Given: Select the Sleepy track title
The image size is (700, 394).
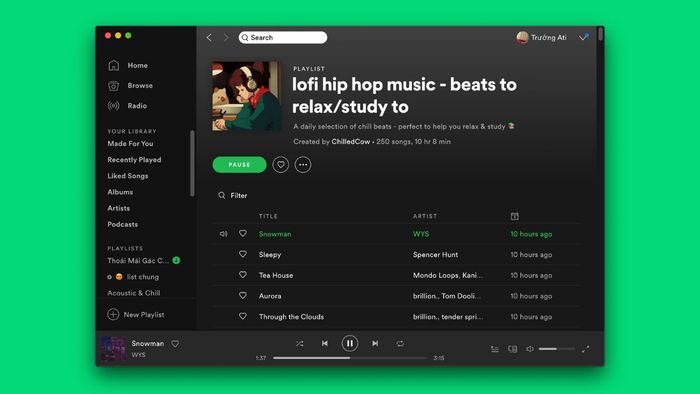Looking at the screenshot, I should point(270,255).
